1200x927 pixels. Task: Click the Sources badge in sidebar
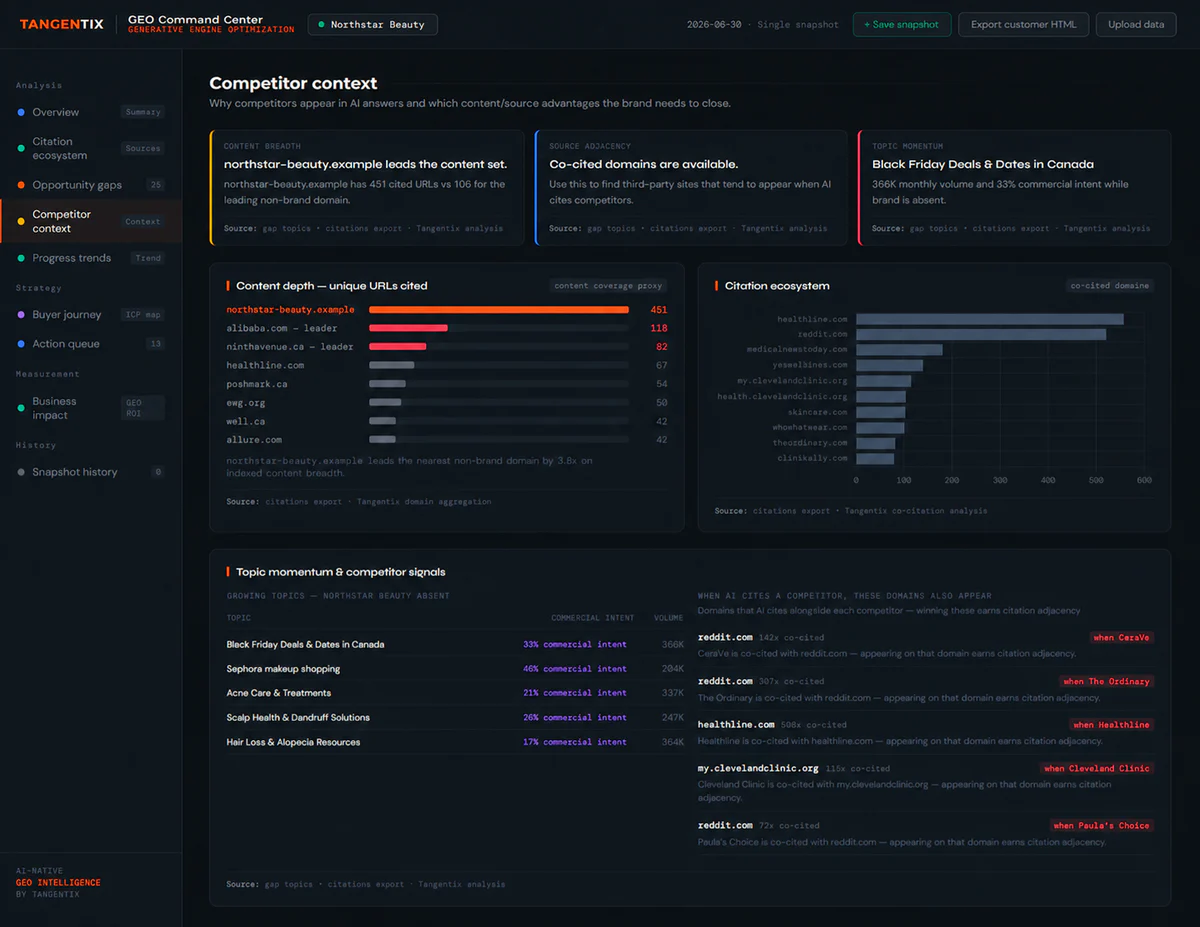143,148
